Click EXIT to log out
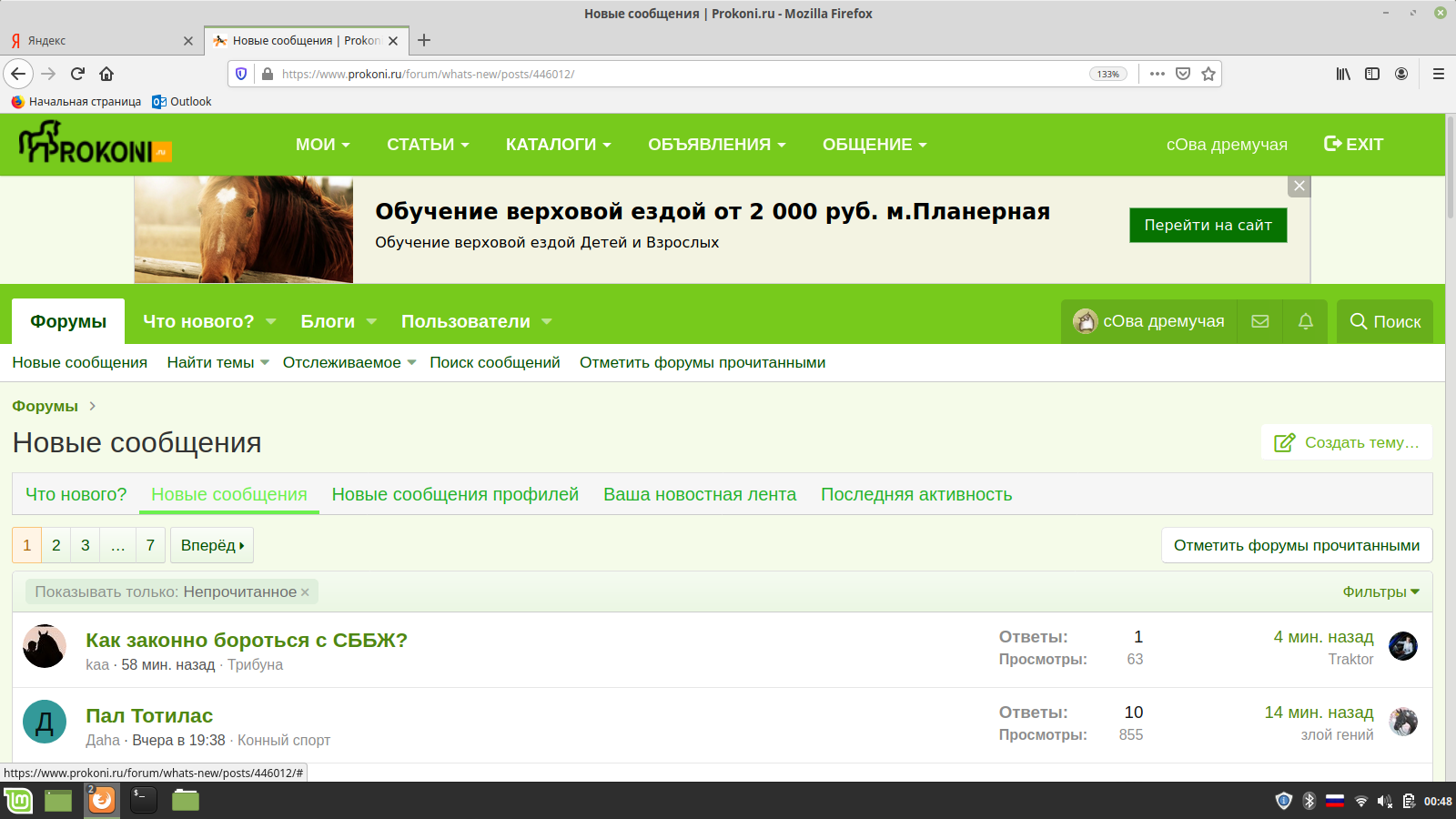 1353,144
